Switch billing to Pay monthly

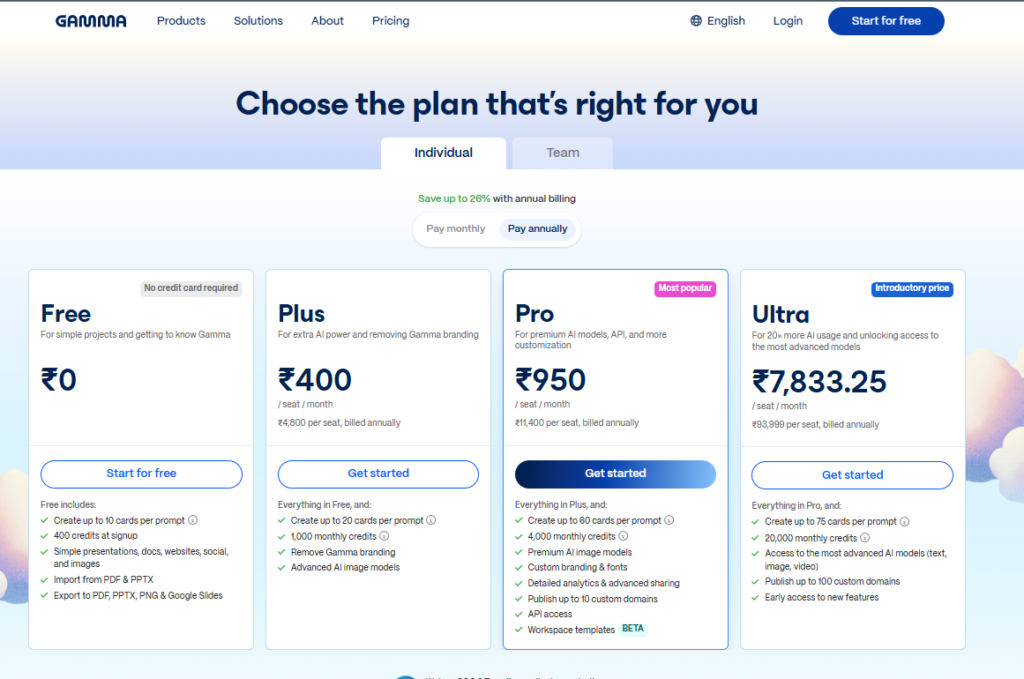click(456, 229)
